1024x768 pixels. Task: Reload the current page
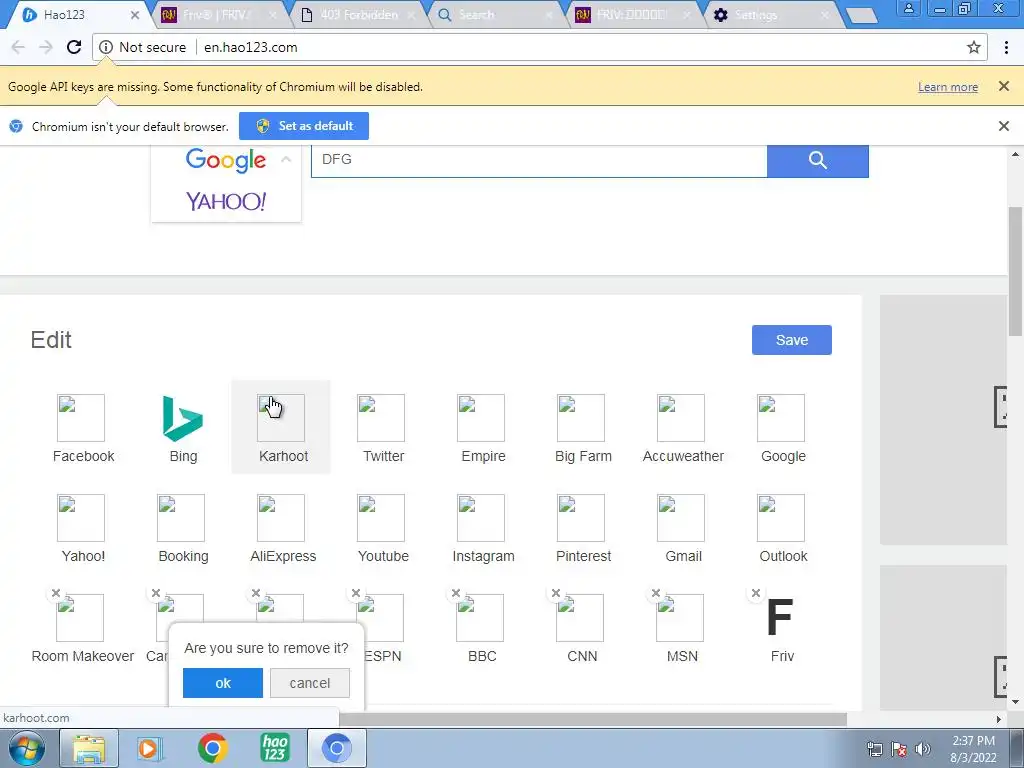click(74, 47)
